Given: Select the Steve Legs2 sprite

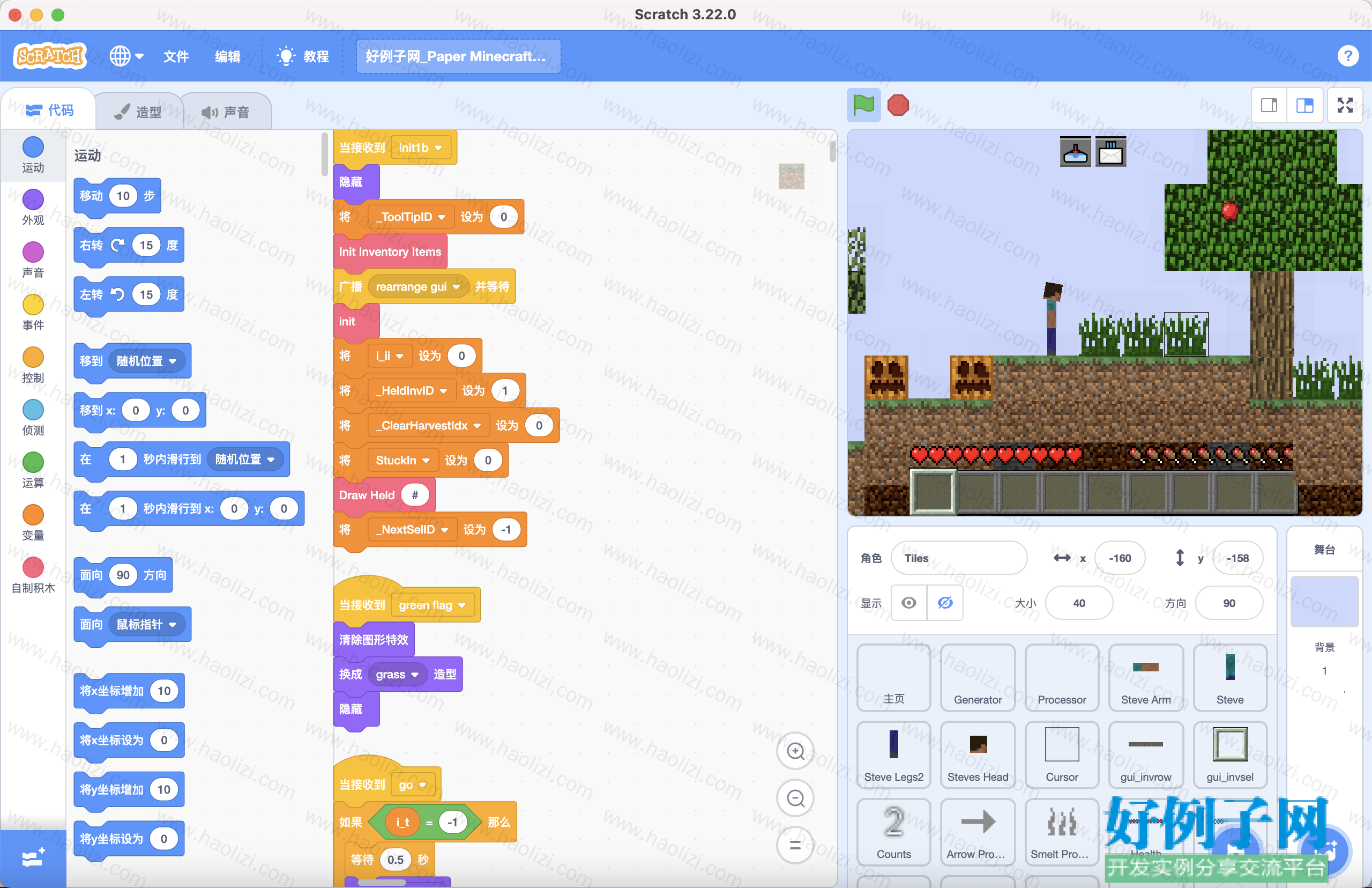Looking at the screenshot, I should (894, 755).
